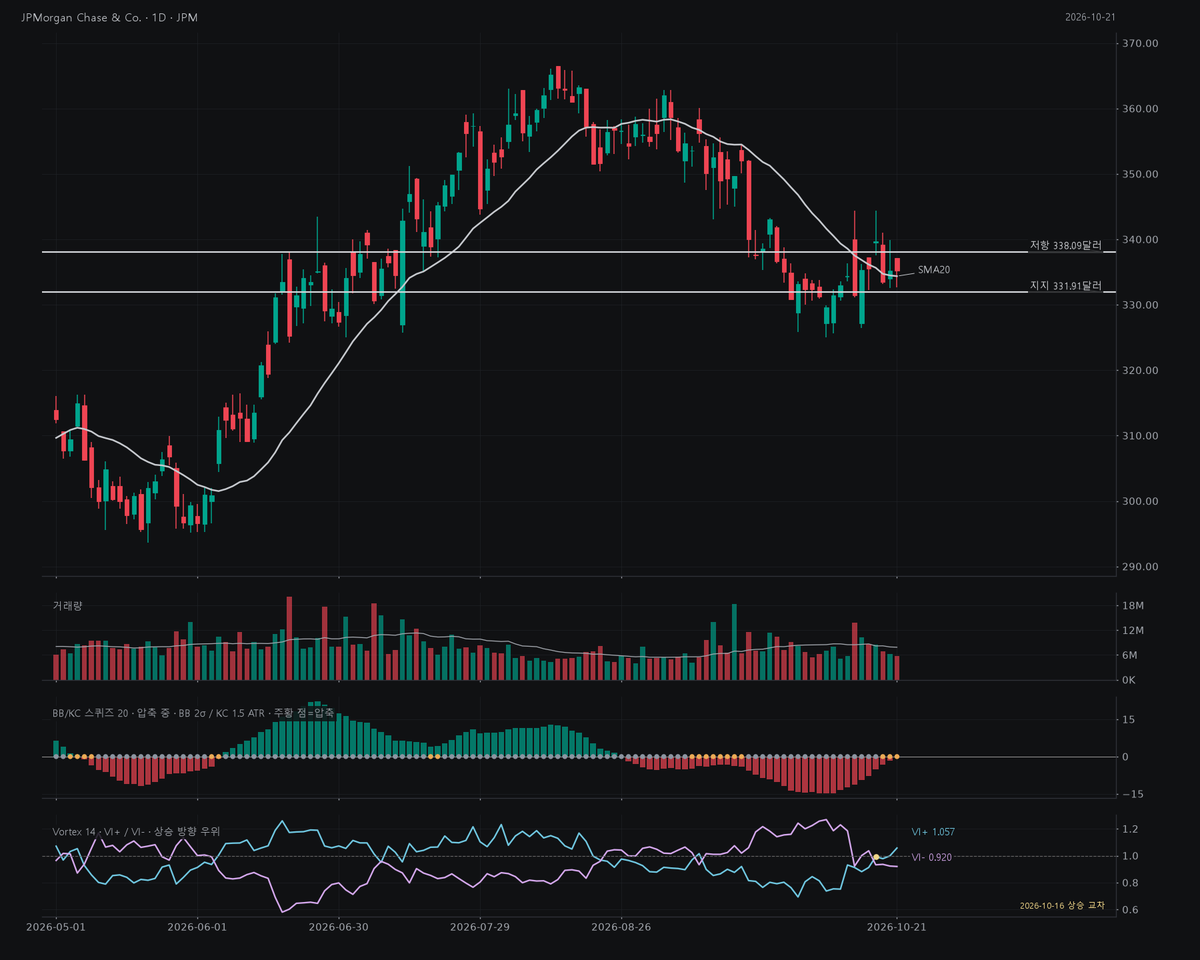Click the 0K volume axis label
1200x960 pixels.
click(x=1131, y=681)
